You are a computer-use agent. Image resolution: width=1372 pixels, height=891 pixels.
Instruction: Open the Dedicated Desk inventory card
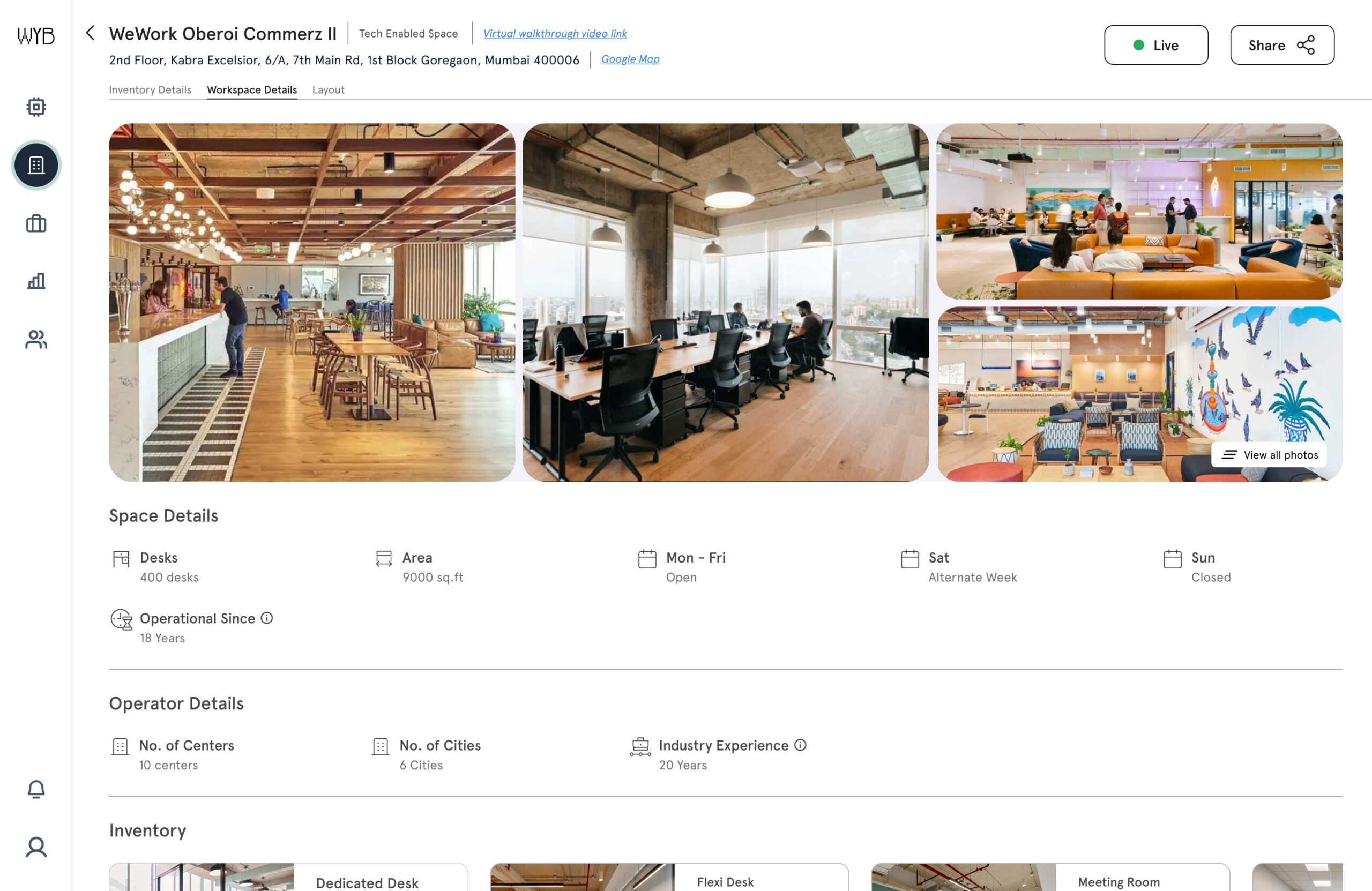288,877
